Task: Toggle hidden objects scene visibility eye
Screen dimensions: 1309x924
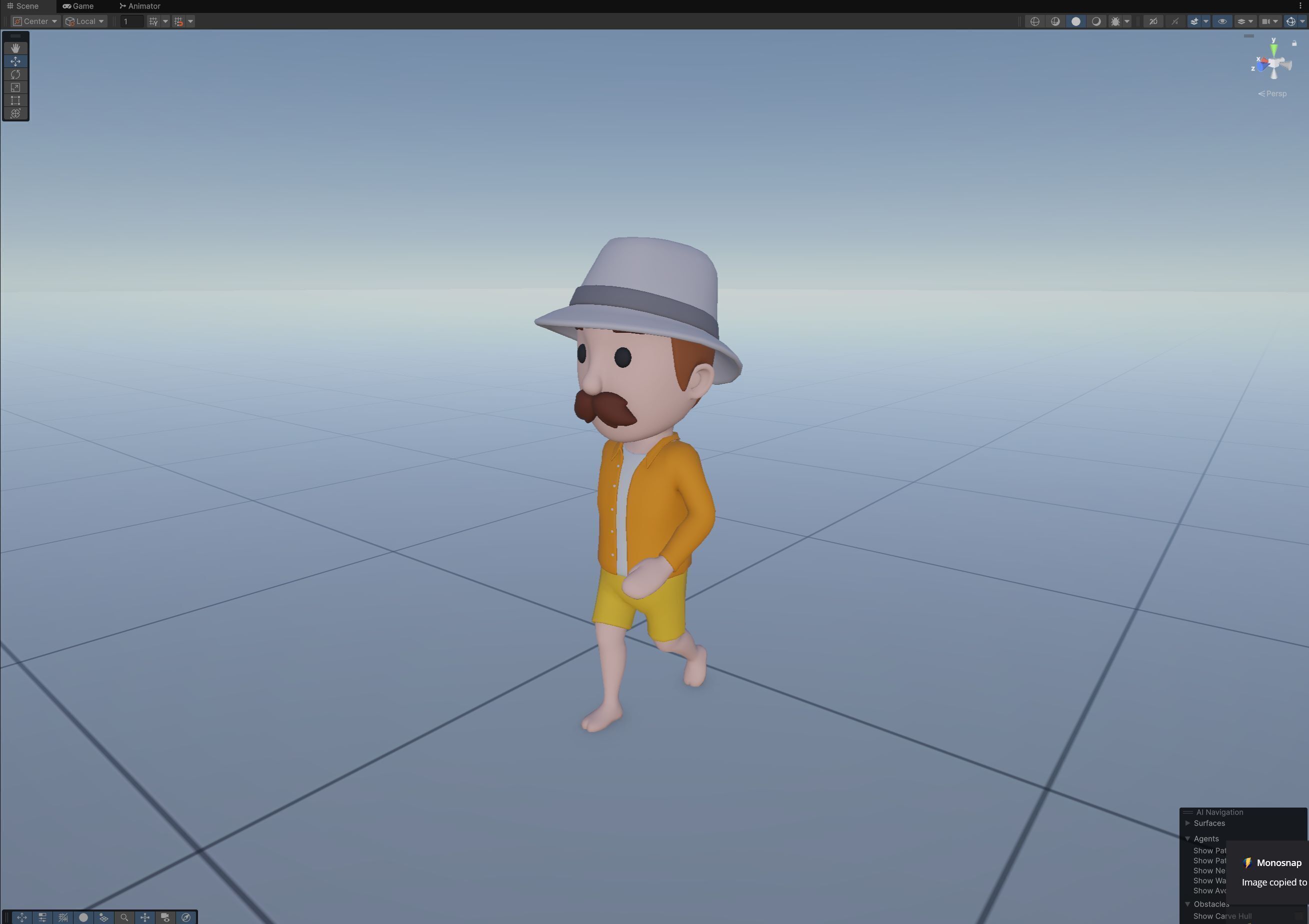Action: (x=1222, y=21)
